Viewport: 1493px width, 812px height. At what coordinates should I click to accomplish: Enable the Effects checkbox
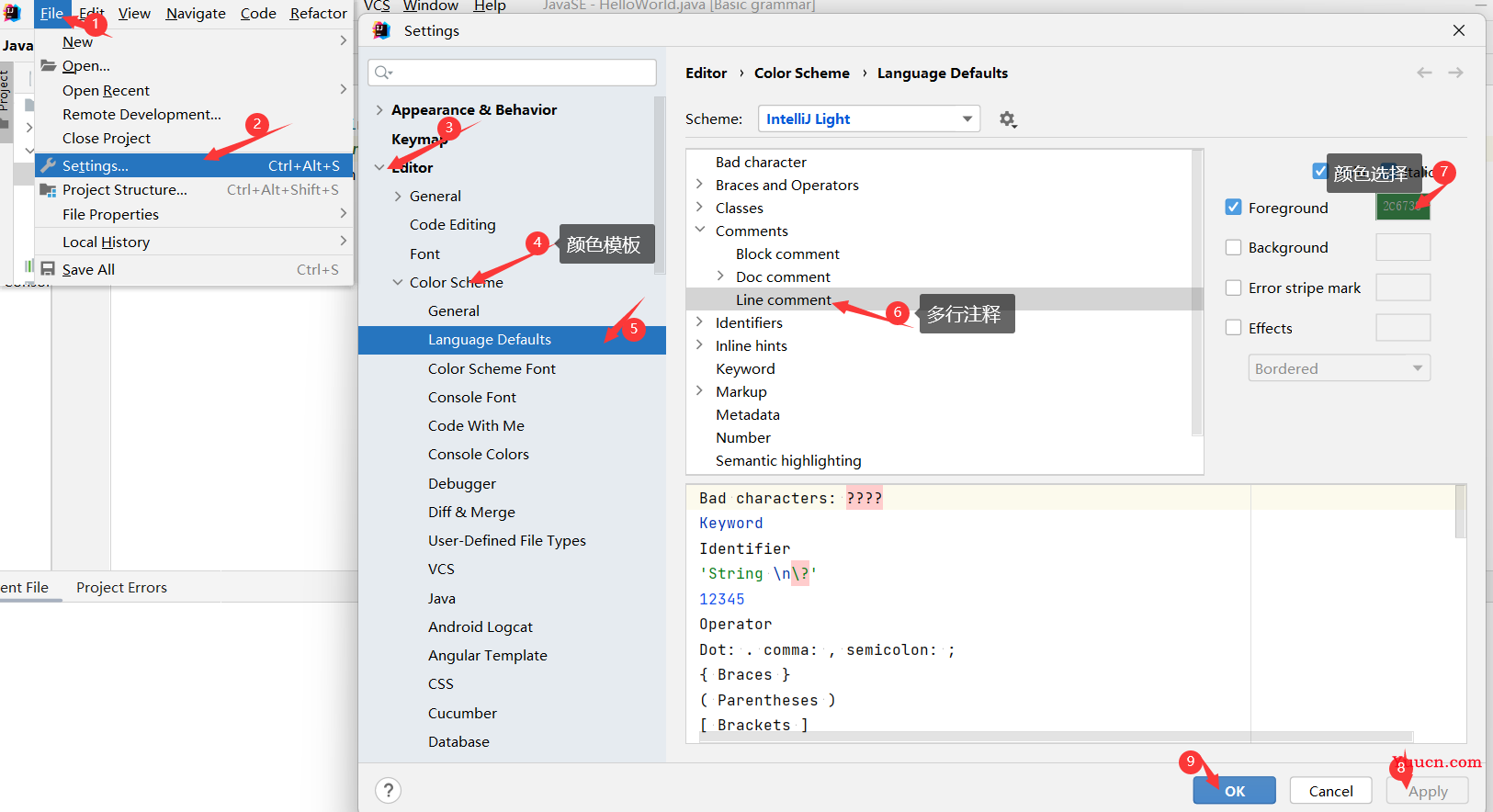pyautogui.click(x=1234, y=328)
